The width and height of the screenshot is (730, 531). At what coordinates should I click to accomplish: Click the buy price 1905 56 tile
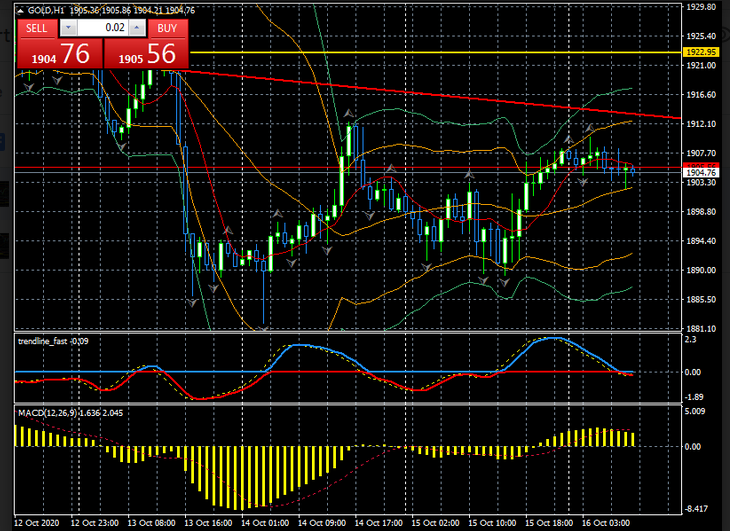coord(146,55)
